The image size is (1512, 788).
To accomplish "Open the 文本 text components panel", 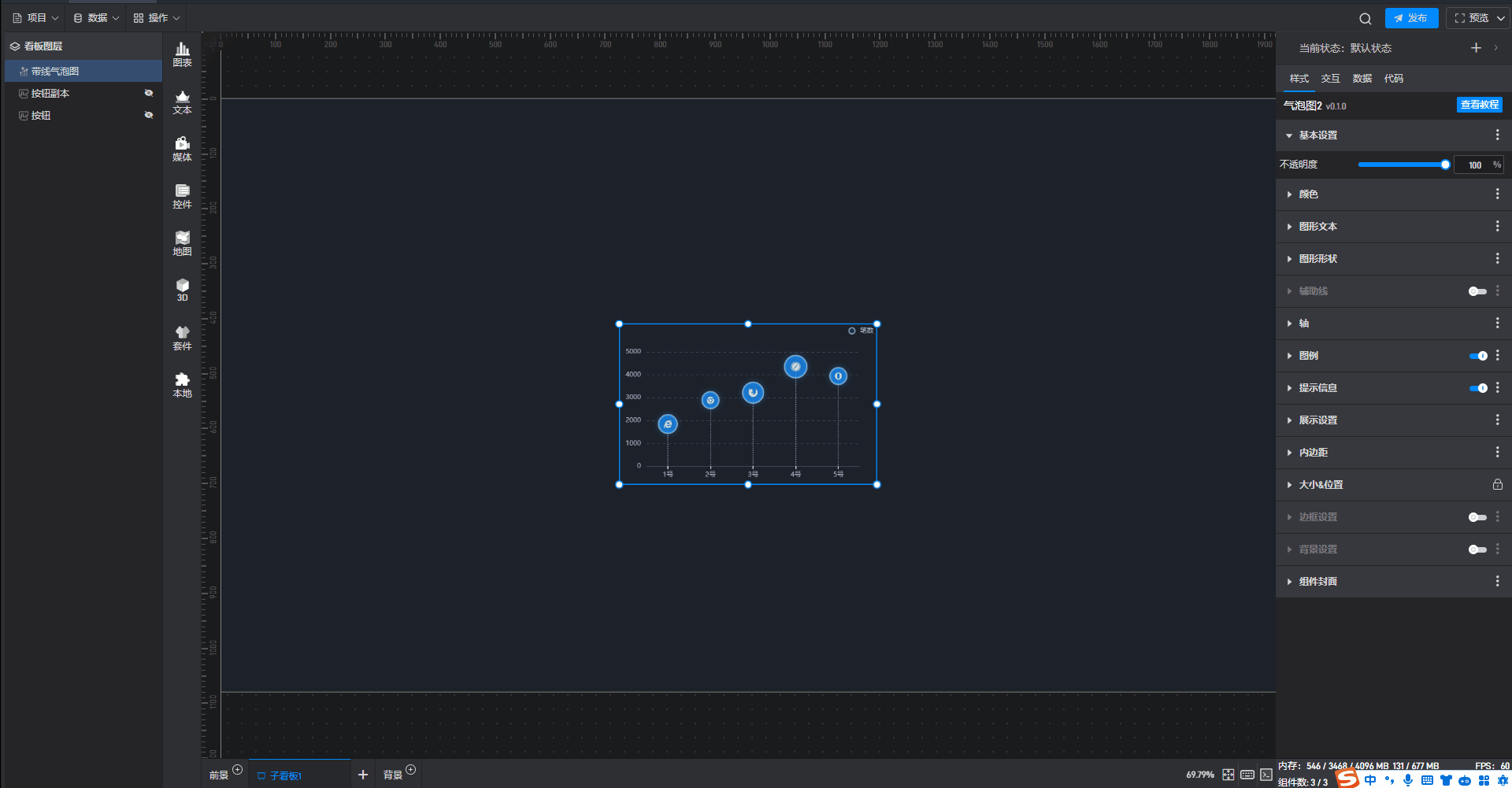I will click(x=182, y=102).
